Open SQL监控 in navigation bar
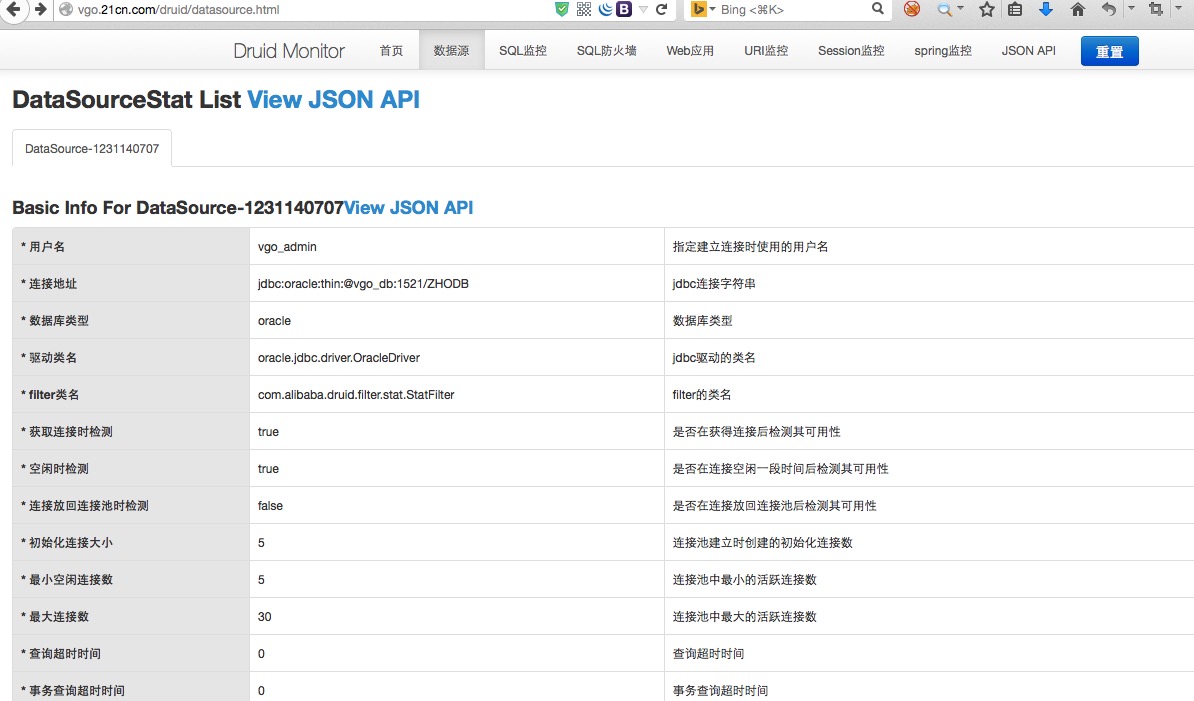1194x701 pixels. (x=523, y=51)
